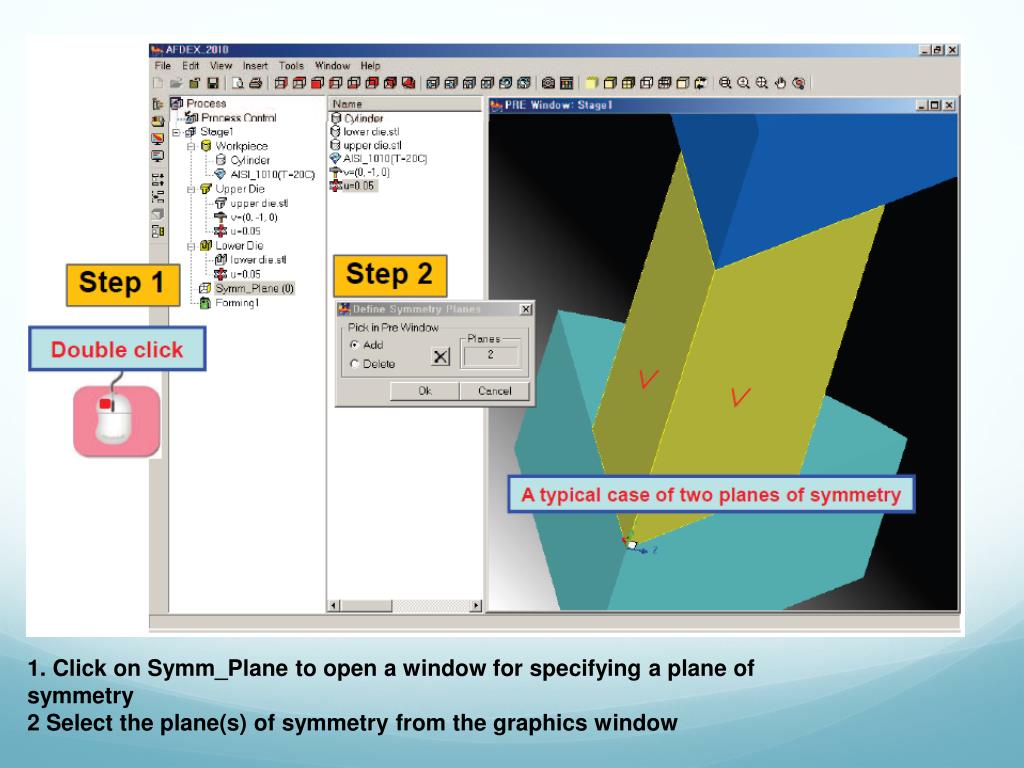The width and height of the screenshot is (1024, 768).
Task: Select v=(0, -1, 0) in the process tree
Action: 254,217
